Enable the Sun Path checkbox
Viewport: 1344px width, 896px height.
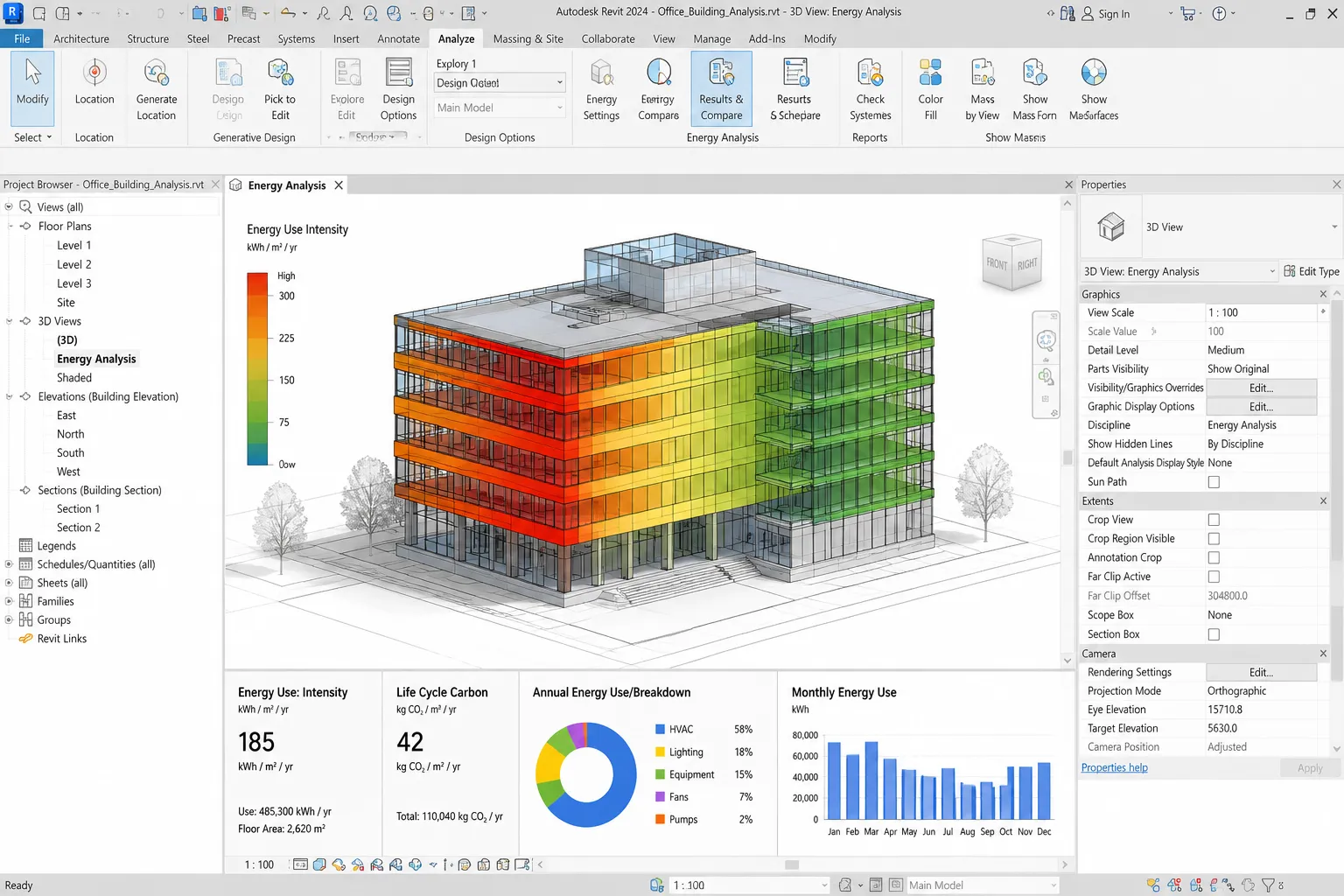(x=1214, y=482)
